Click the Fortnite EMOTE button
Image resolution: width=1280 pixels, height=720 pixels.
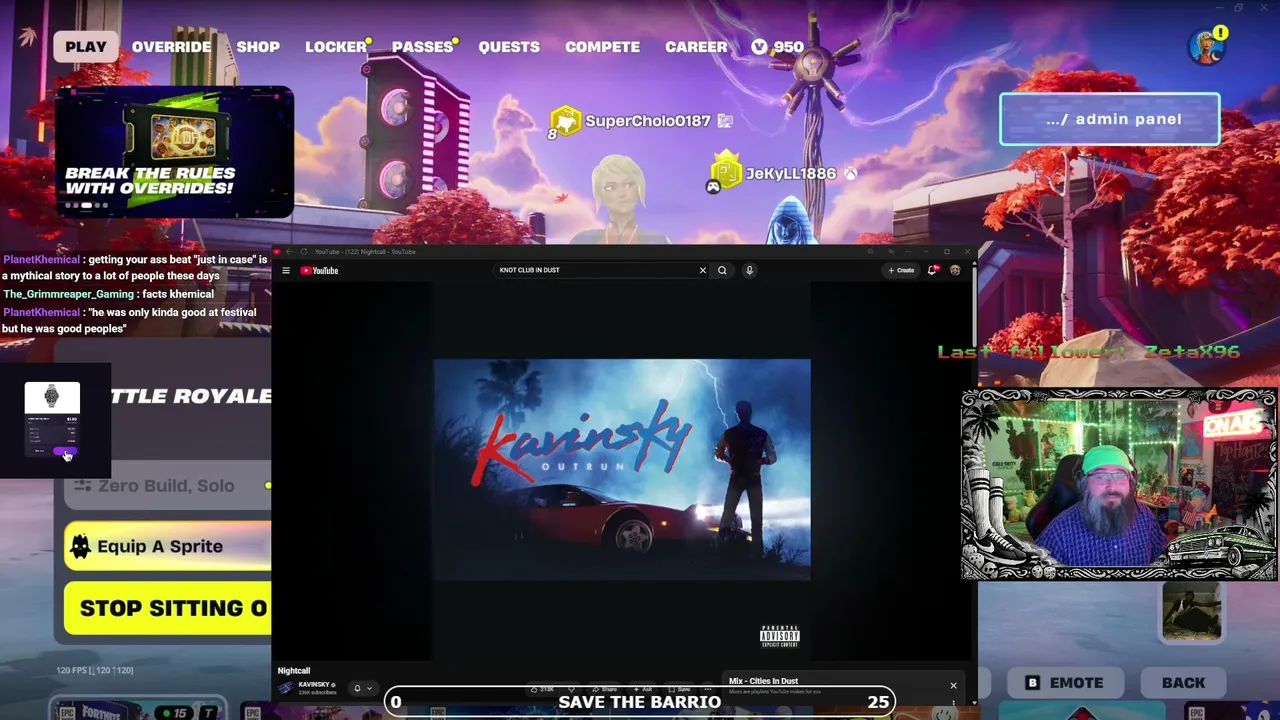coord(1064,683)
